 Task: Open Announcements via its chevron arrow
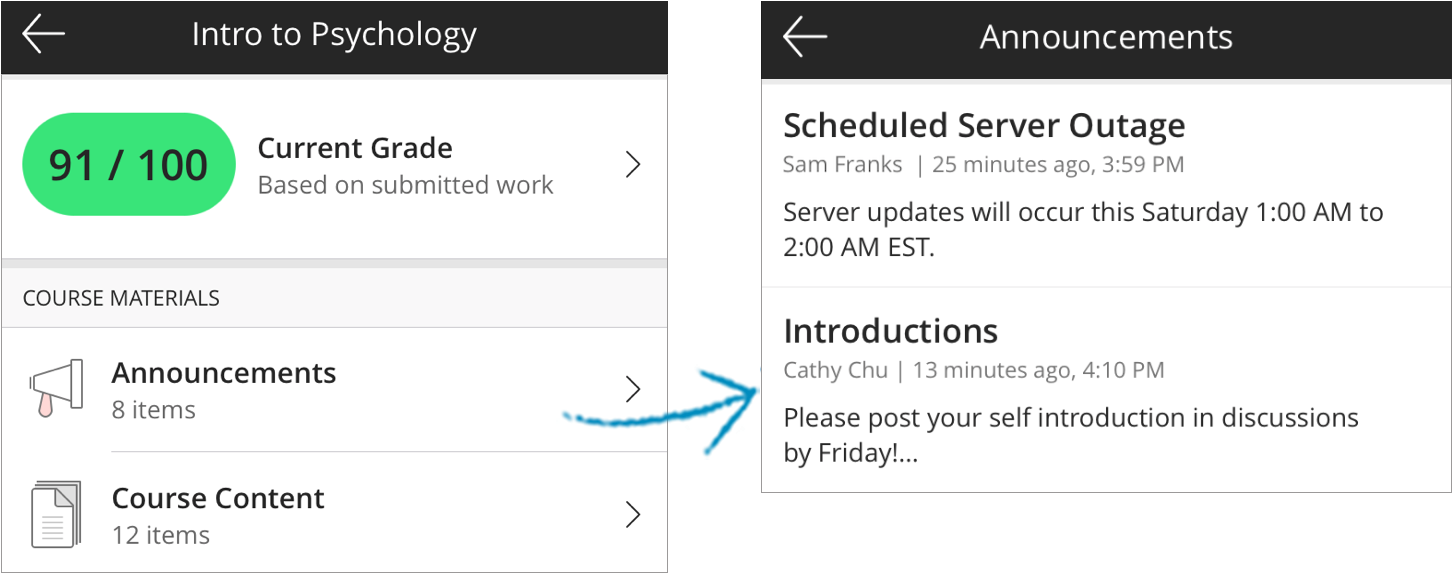point(632,389)
